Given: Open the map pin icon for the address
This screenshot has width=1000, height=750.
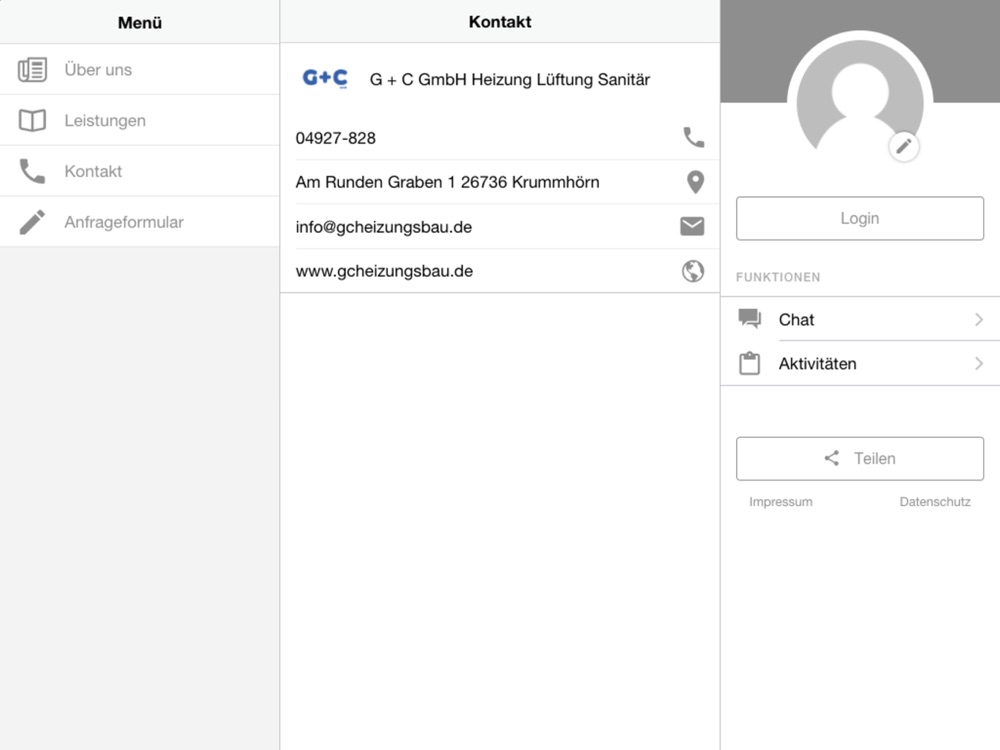Looking at the screenshot, I should click(695, 182).
